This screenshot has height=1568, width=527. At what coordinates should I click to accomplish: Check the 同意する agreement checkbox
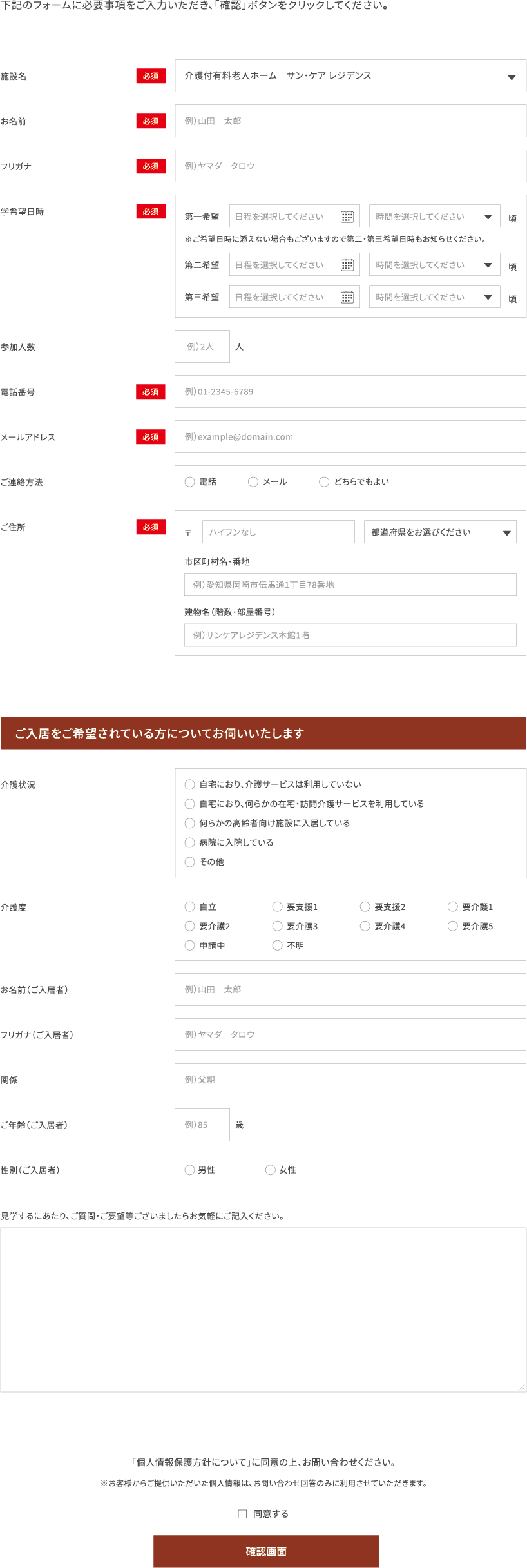(x=243, y=1514)
